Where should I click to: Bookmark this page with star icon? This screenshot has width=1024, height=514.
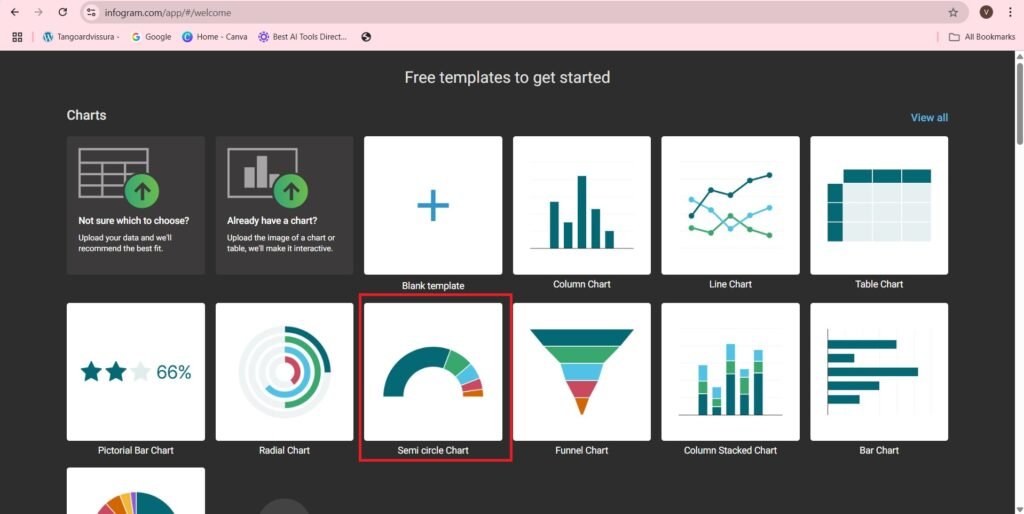pos(953,12)
